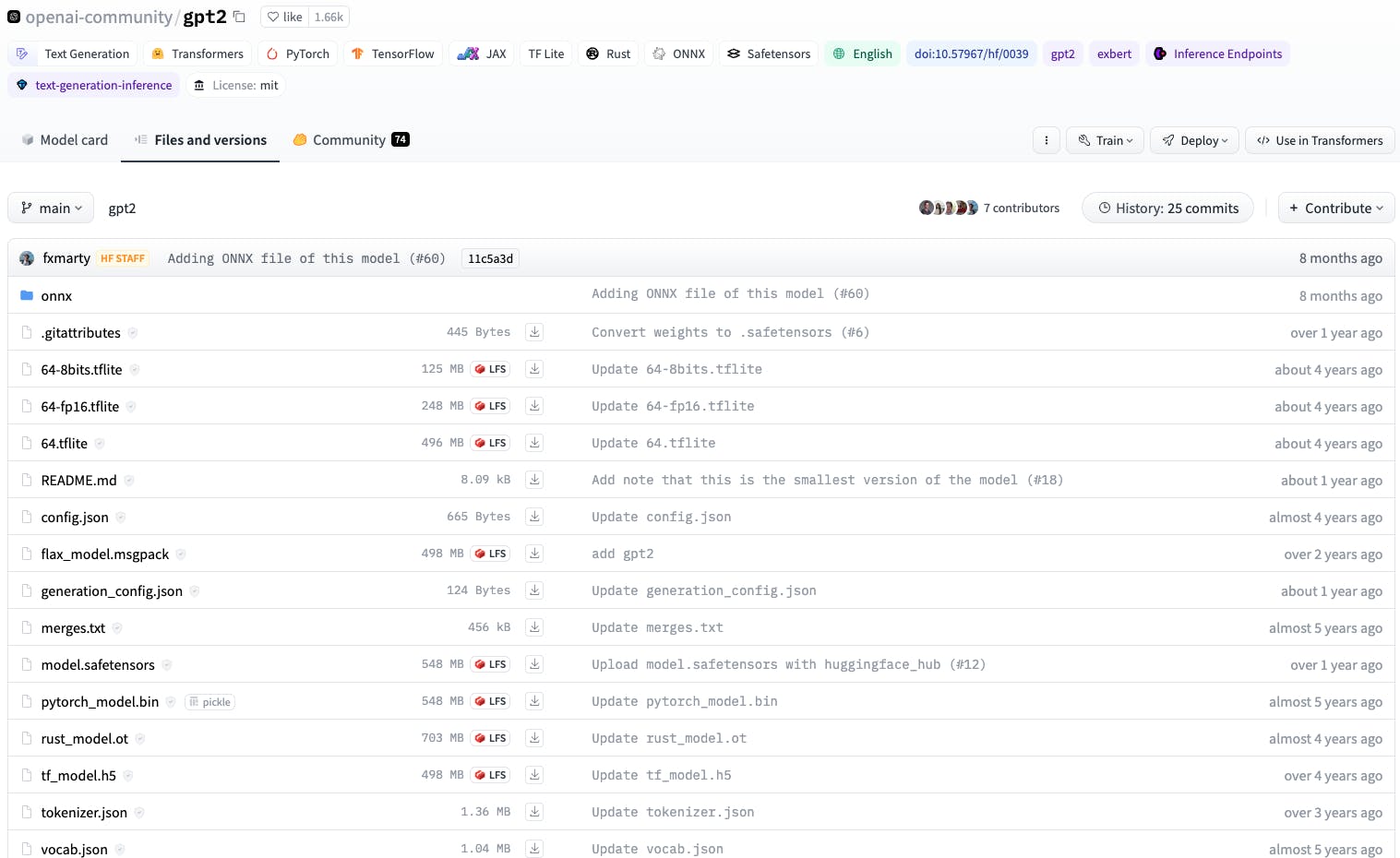Open the README.md file

pos(78,480)
